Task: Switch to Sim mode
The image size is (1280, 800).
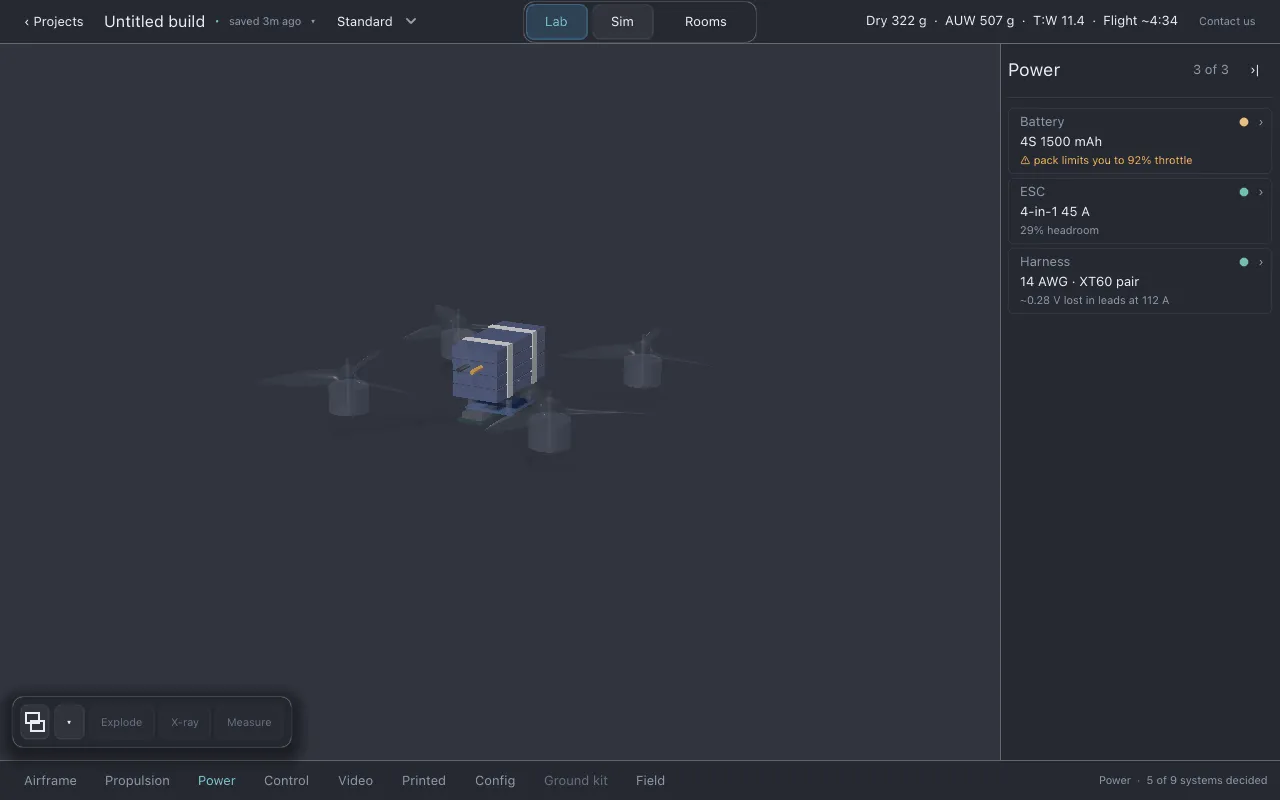Action: point(622,21)
